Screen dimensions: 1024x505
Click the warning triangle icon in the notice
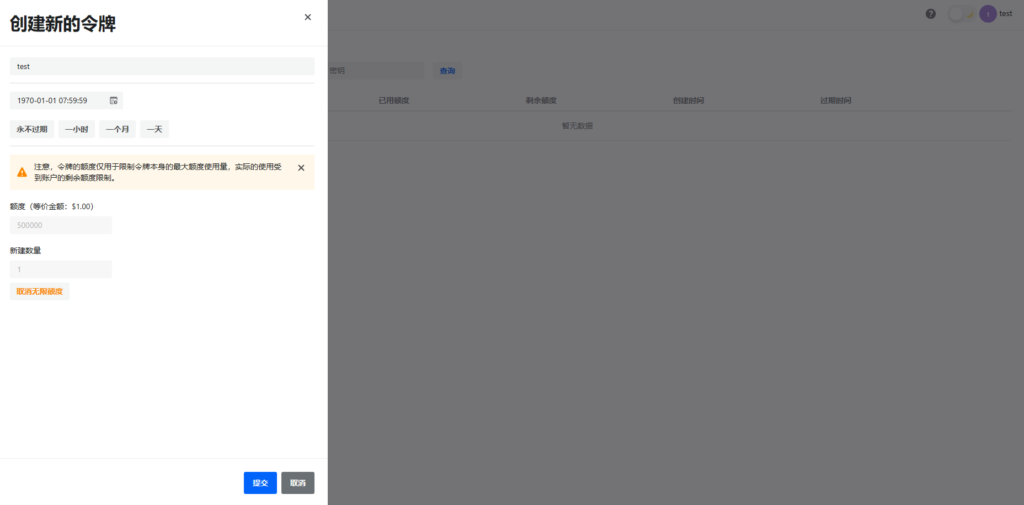click(x=22, y=172)
